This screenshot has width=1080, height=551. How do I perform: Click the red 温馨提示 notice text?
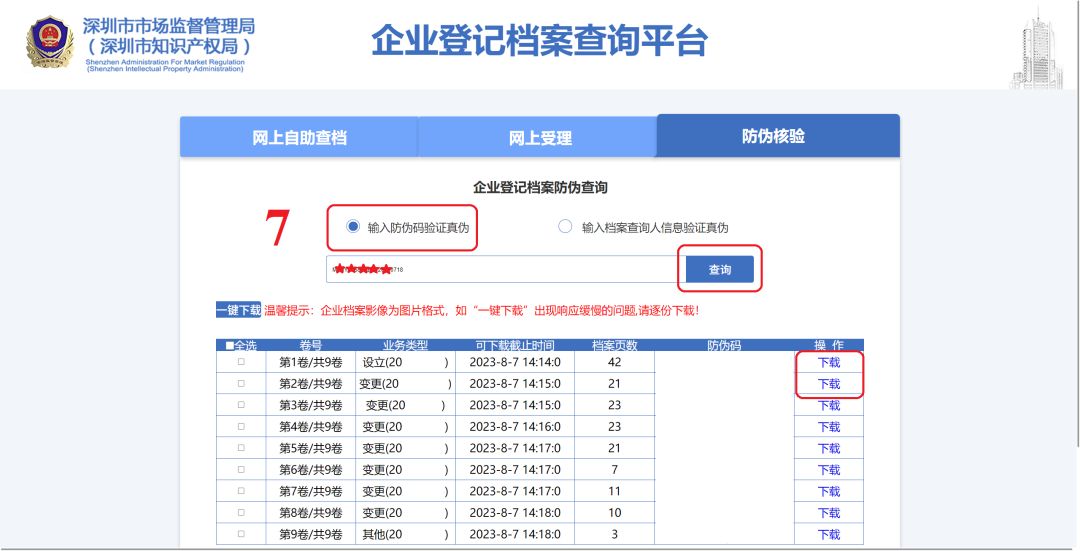pos(481,311)
